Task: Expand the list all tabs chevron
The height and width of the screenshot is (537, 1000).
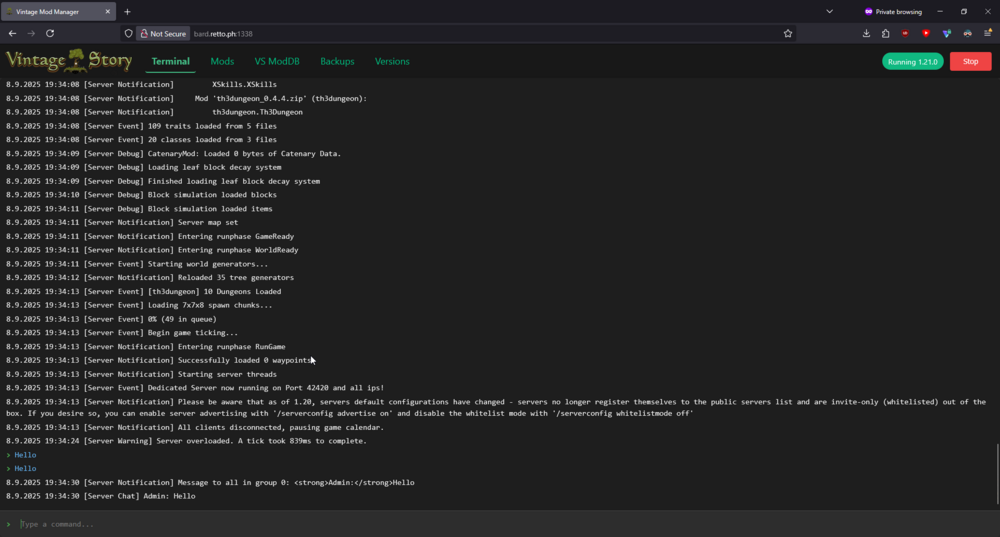Action: (x=829, y=11)
